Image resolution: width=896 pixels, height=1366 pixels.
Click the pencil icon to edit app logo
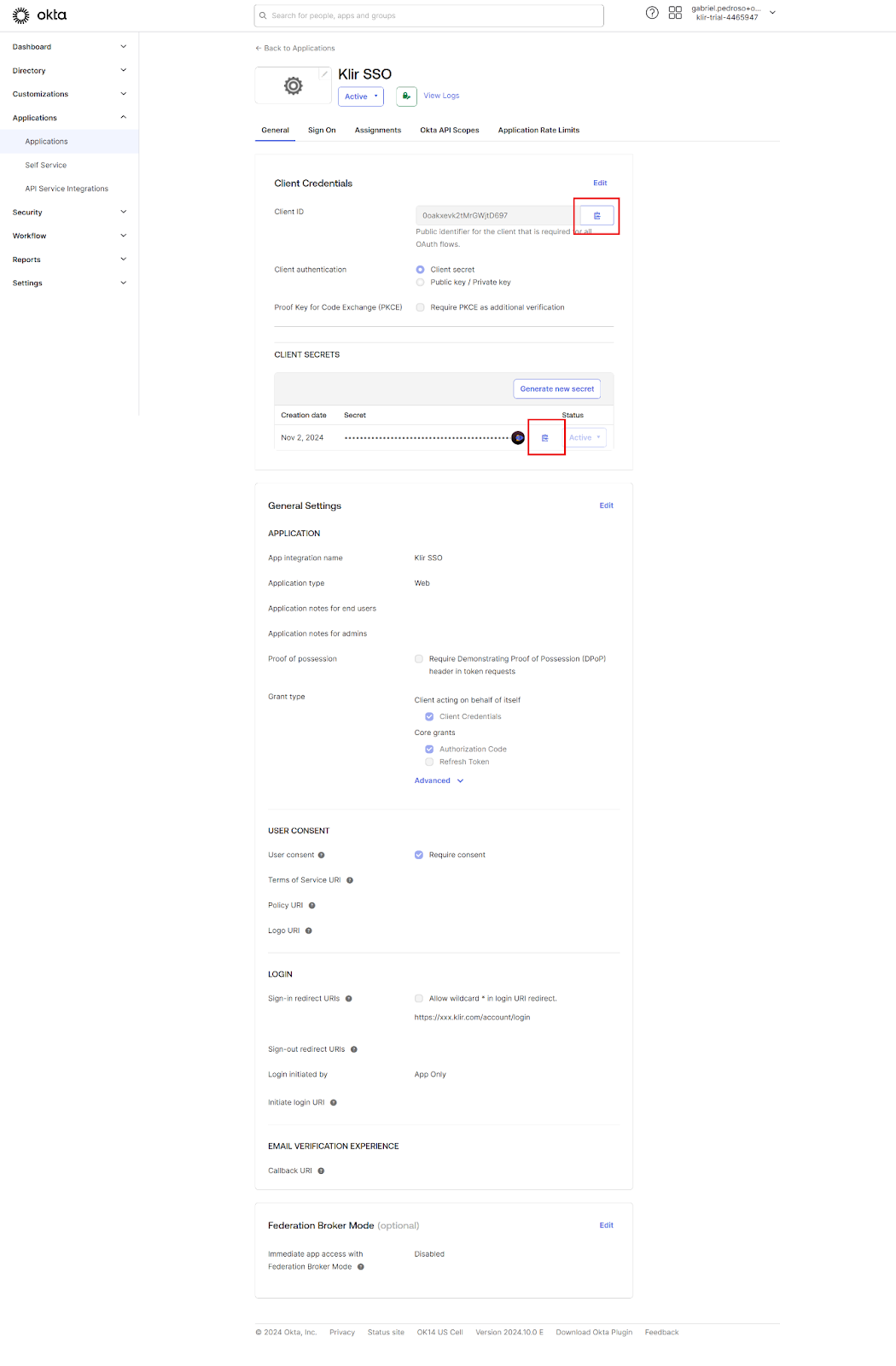click(324, 74)
